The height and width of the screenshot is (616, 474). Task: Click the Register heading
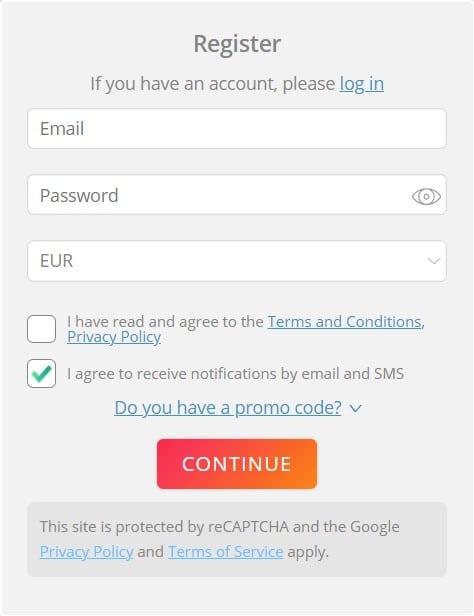237,44
